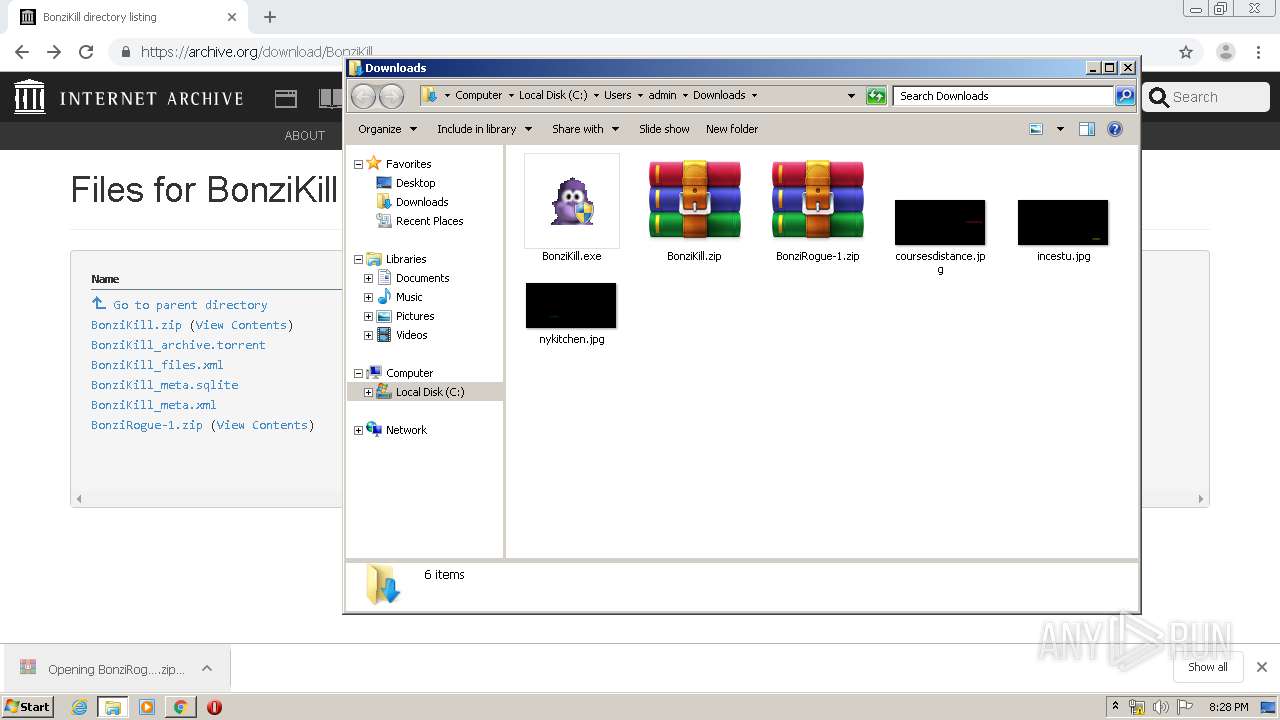Image resolution: width=1280 pixels, height=720 pixels.
Task: Select the nykitchen.jpg thumbnail
Action: pyautogui.click(x=571, y=305)
